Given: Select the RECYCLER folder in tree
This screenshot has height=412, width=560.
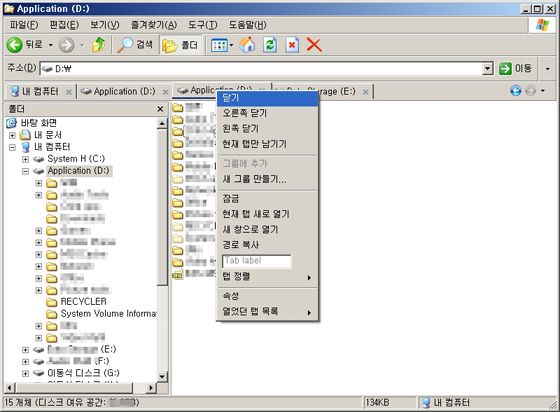Looking at the screenshot, I should click(x=83, y=302).
